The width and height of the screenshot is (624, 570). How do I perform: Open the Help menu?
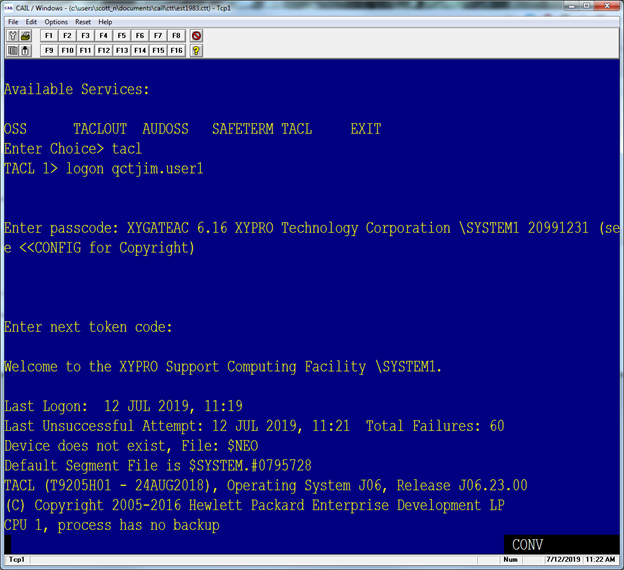pos(105,21)
